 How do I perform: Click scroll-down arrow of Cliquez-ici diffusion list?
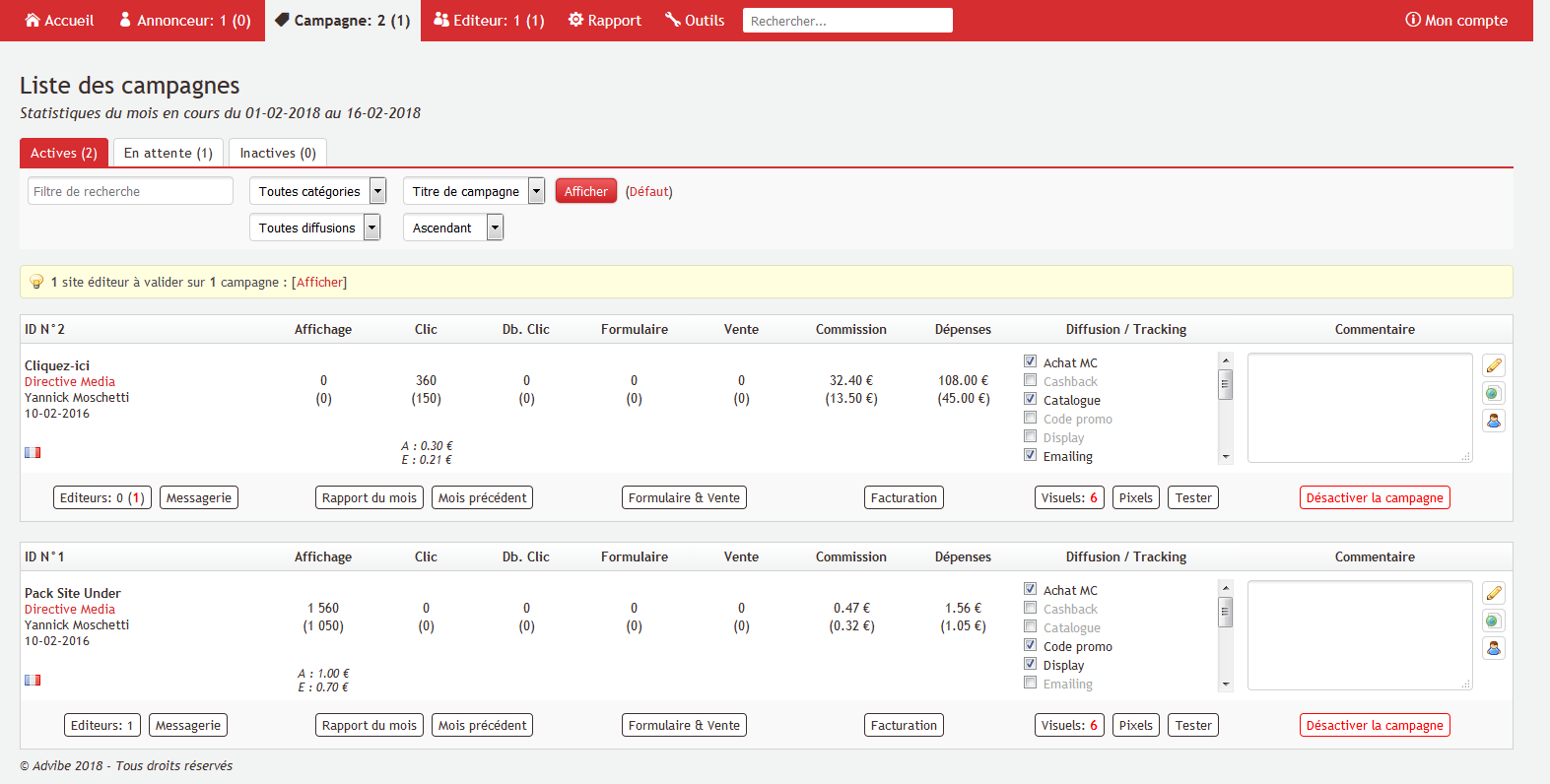1226,457
